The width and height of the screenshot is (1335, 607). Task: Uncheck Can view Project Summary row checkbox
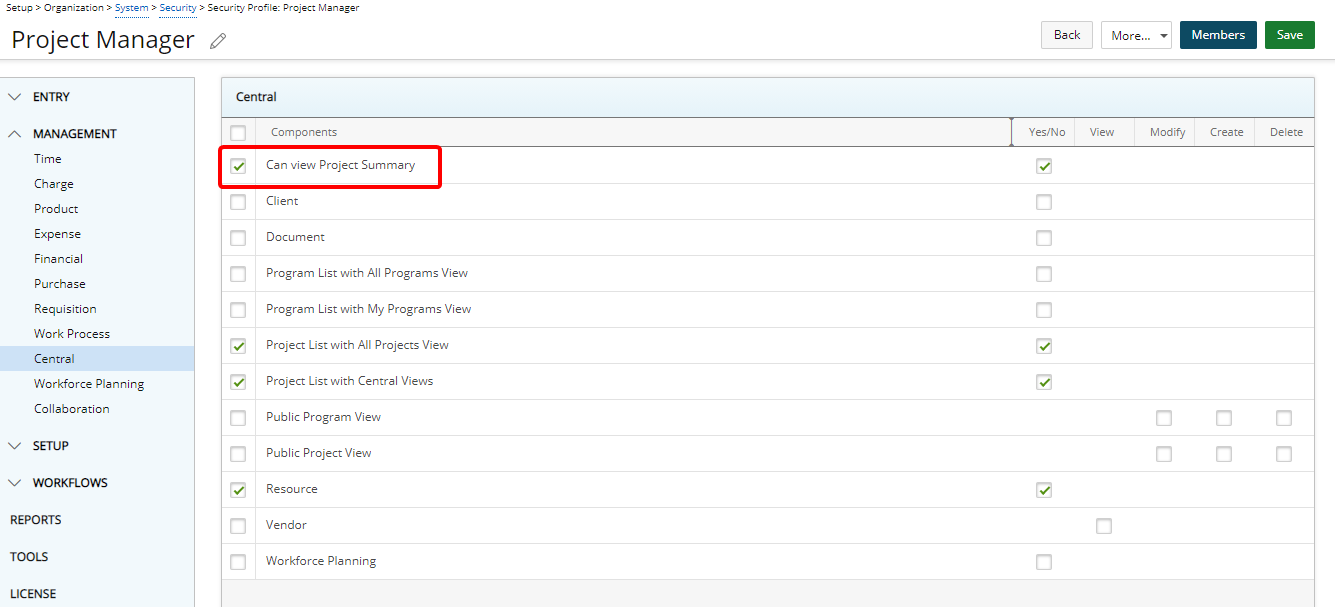[x=238, y=166]
